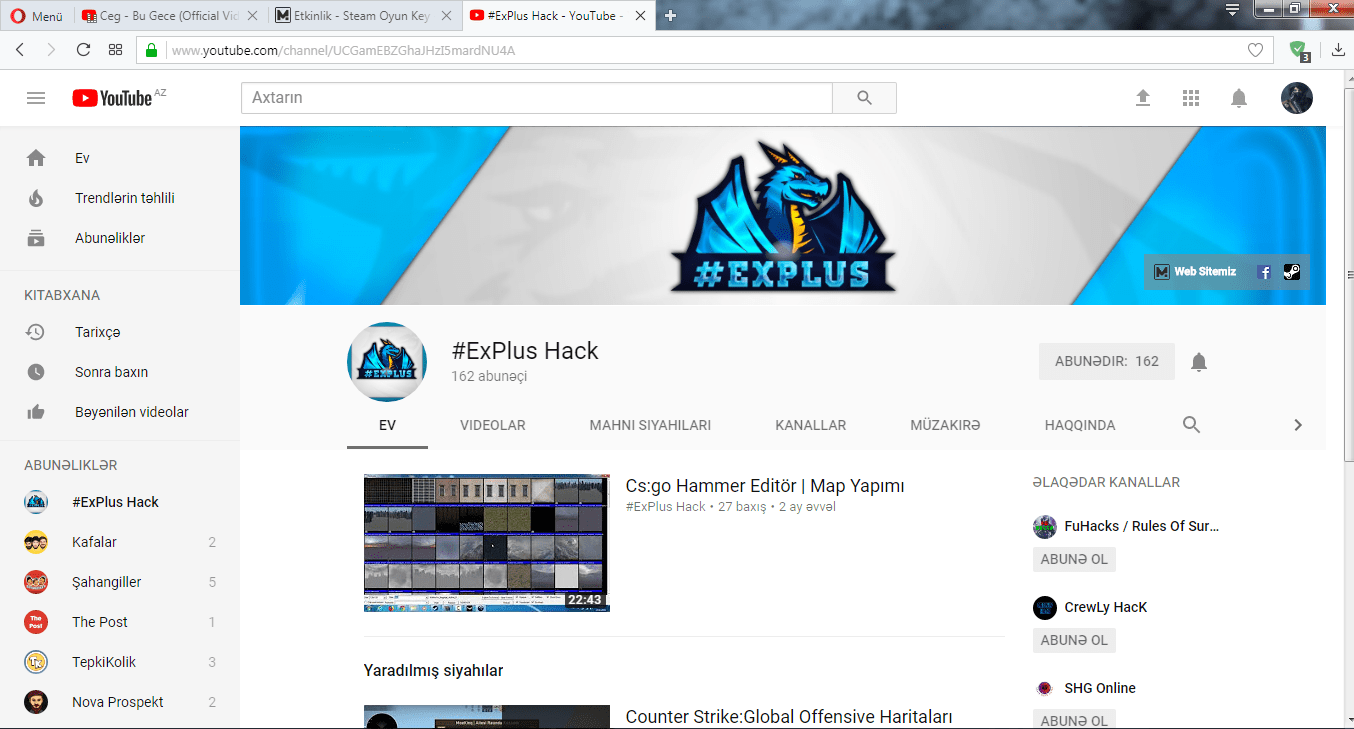Open the ad blocker shield icon
This screenshot has height=729, width=1354.
pos(1298,50)
